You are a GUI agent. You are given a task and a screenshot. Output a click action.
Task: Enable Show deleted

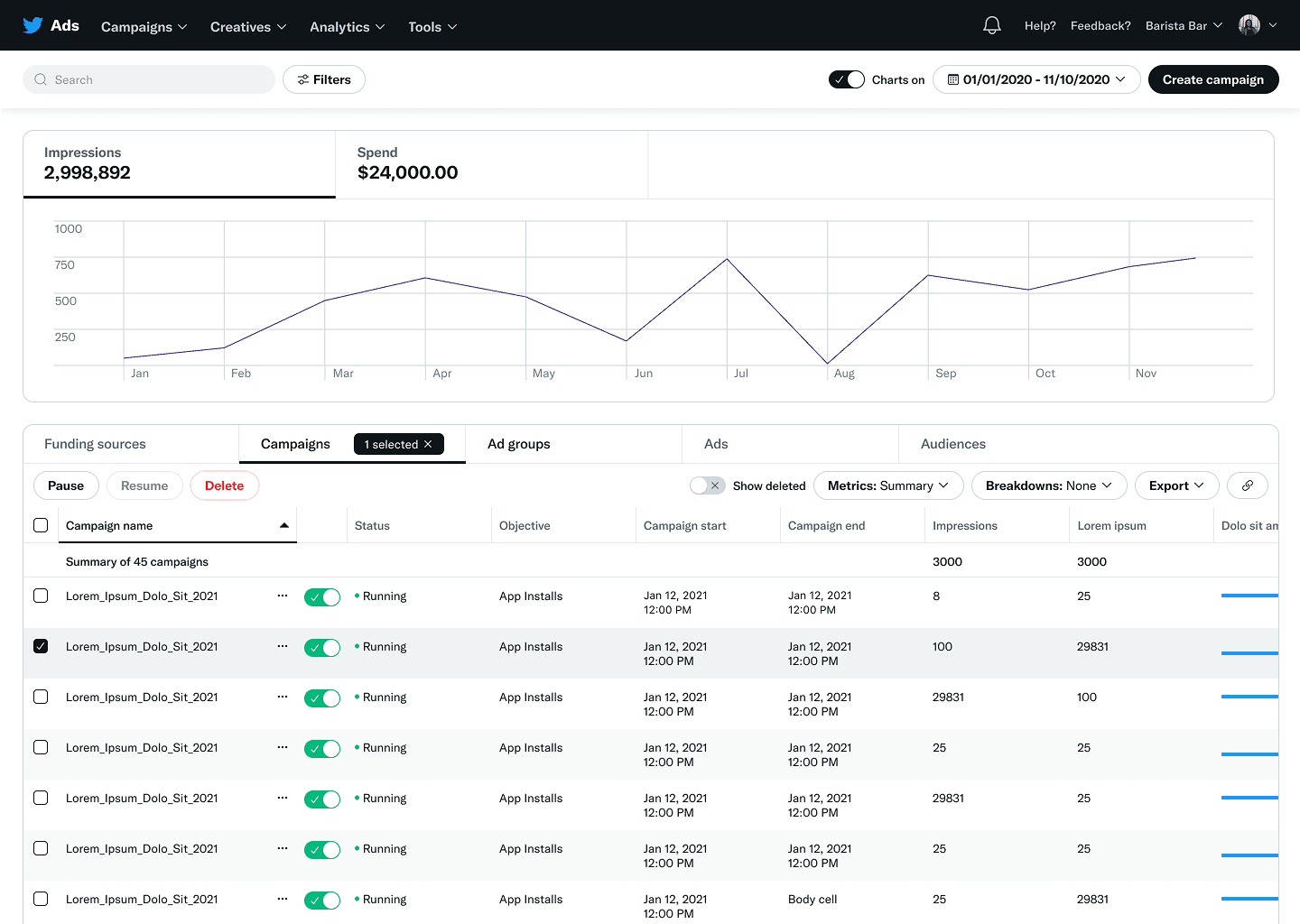[x=708, y=485]
